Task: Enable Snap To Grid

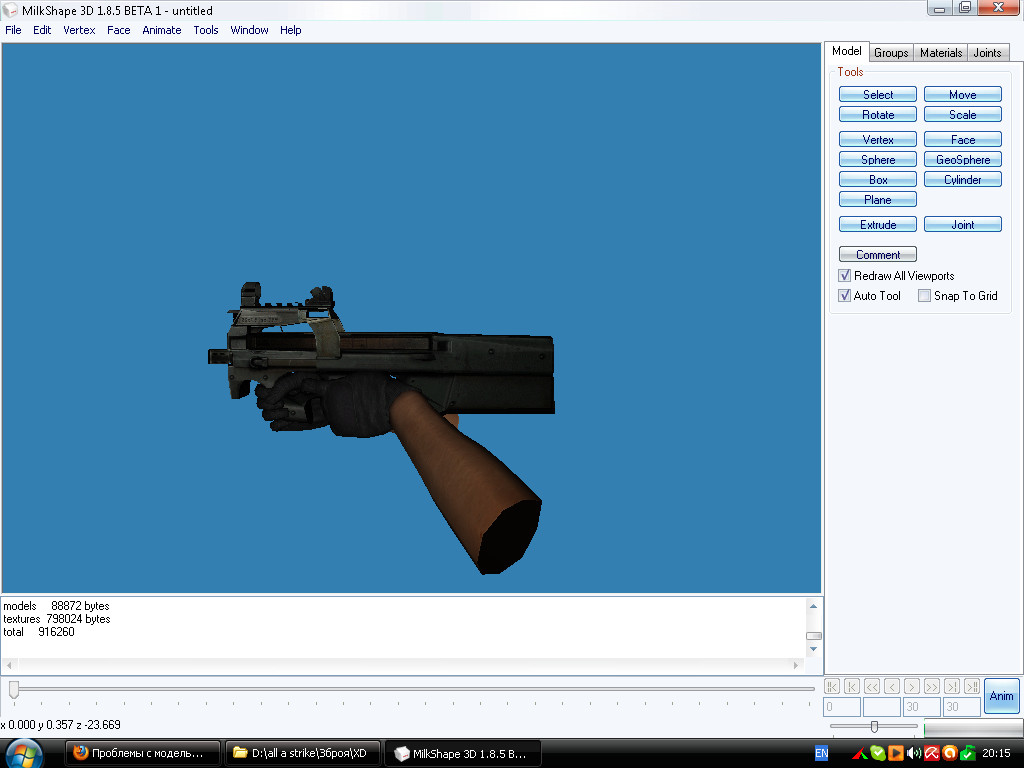Action: coord(925,296)
